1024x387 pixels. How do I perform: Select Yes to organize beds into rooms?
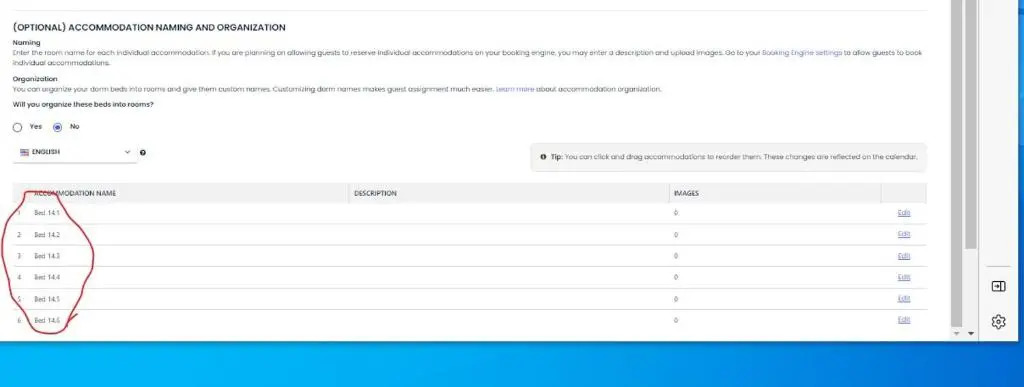[x=18, y=127]
